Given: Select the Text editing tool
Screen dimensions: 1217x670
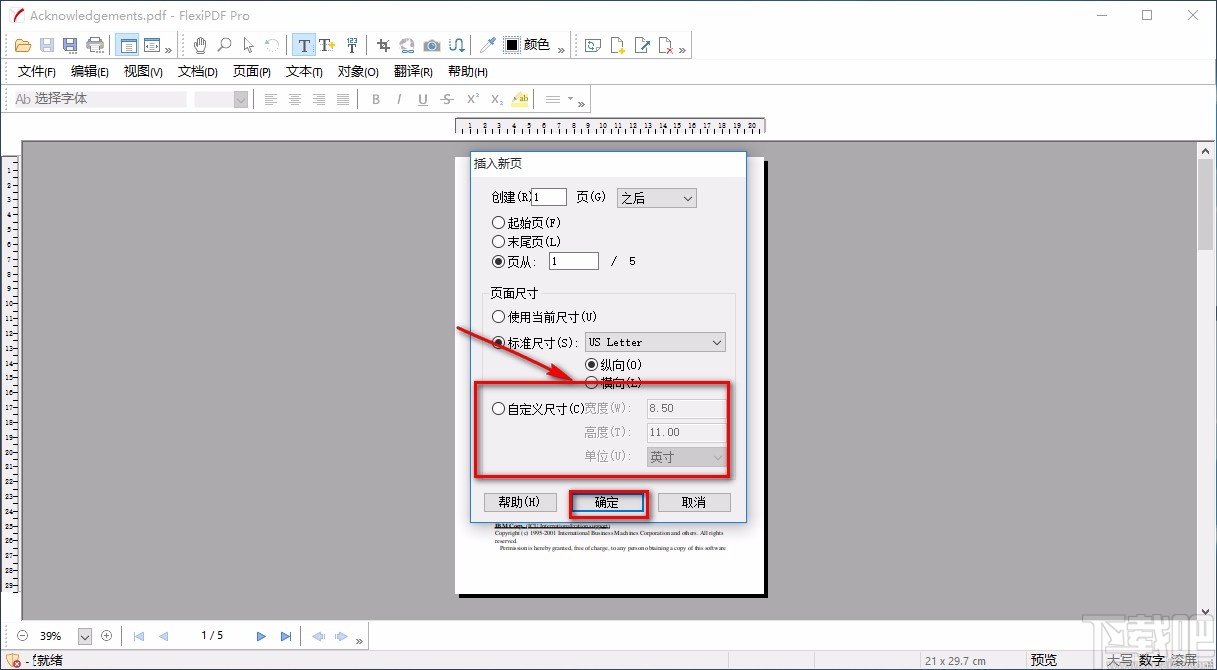Looking at the screenshot, I should (x=305, y=44).
